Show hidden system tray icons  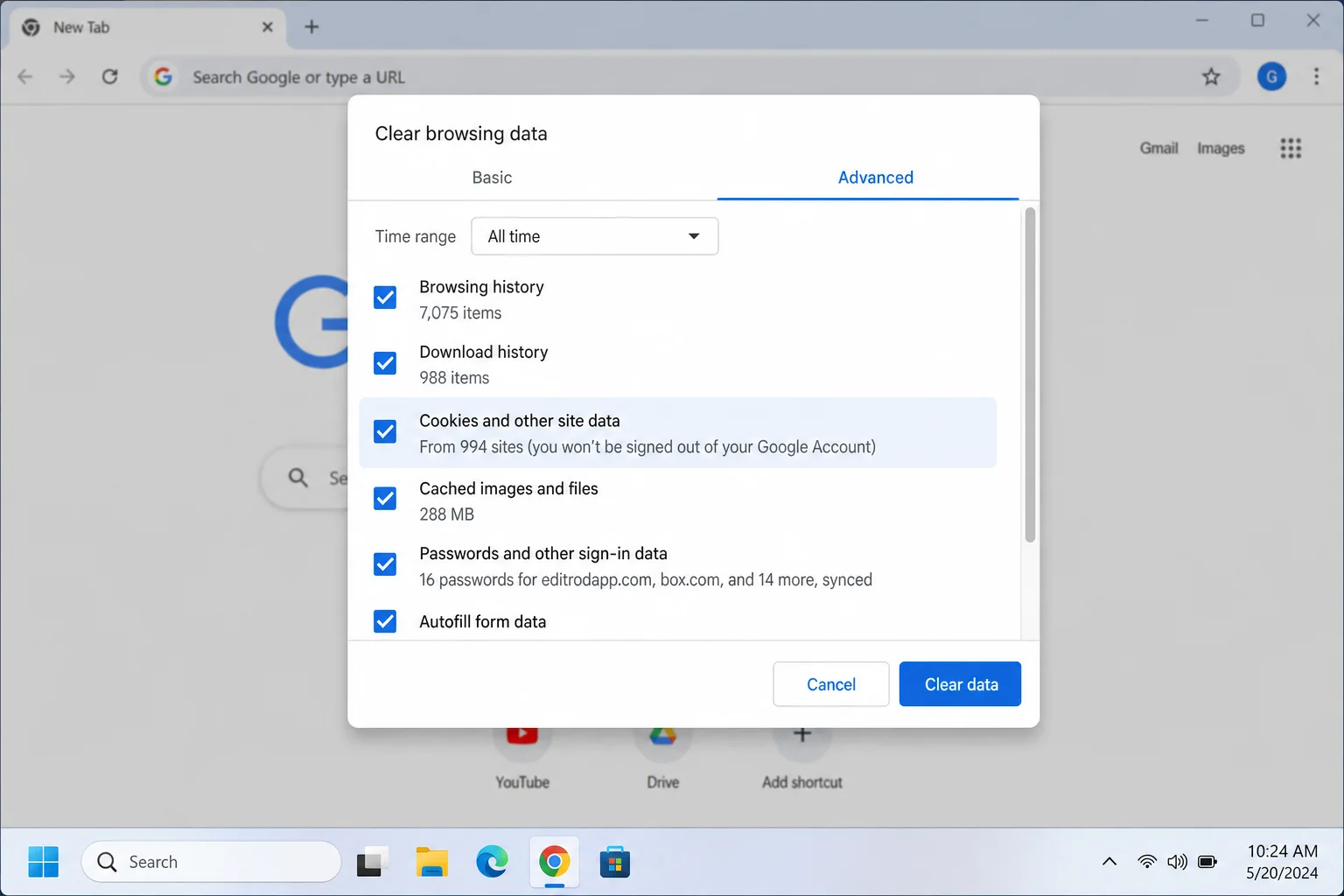coord(1109,862)
